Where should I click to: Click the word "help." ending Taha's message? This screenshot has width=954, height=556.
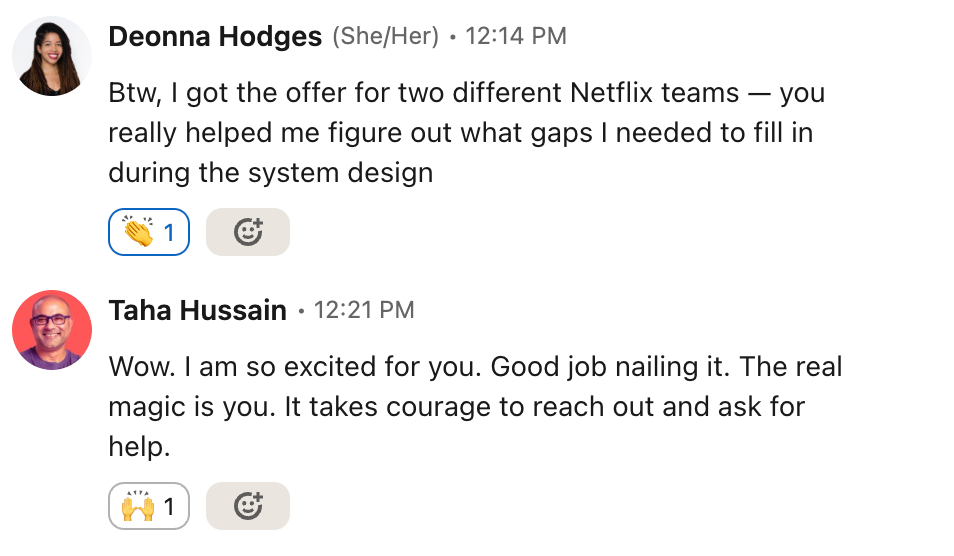pyautogui.click(x=139, y=447)
